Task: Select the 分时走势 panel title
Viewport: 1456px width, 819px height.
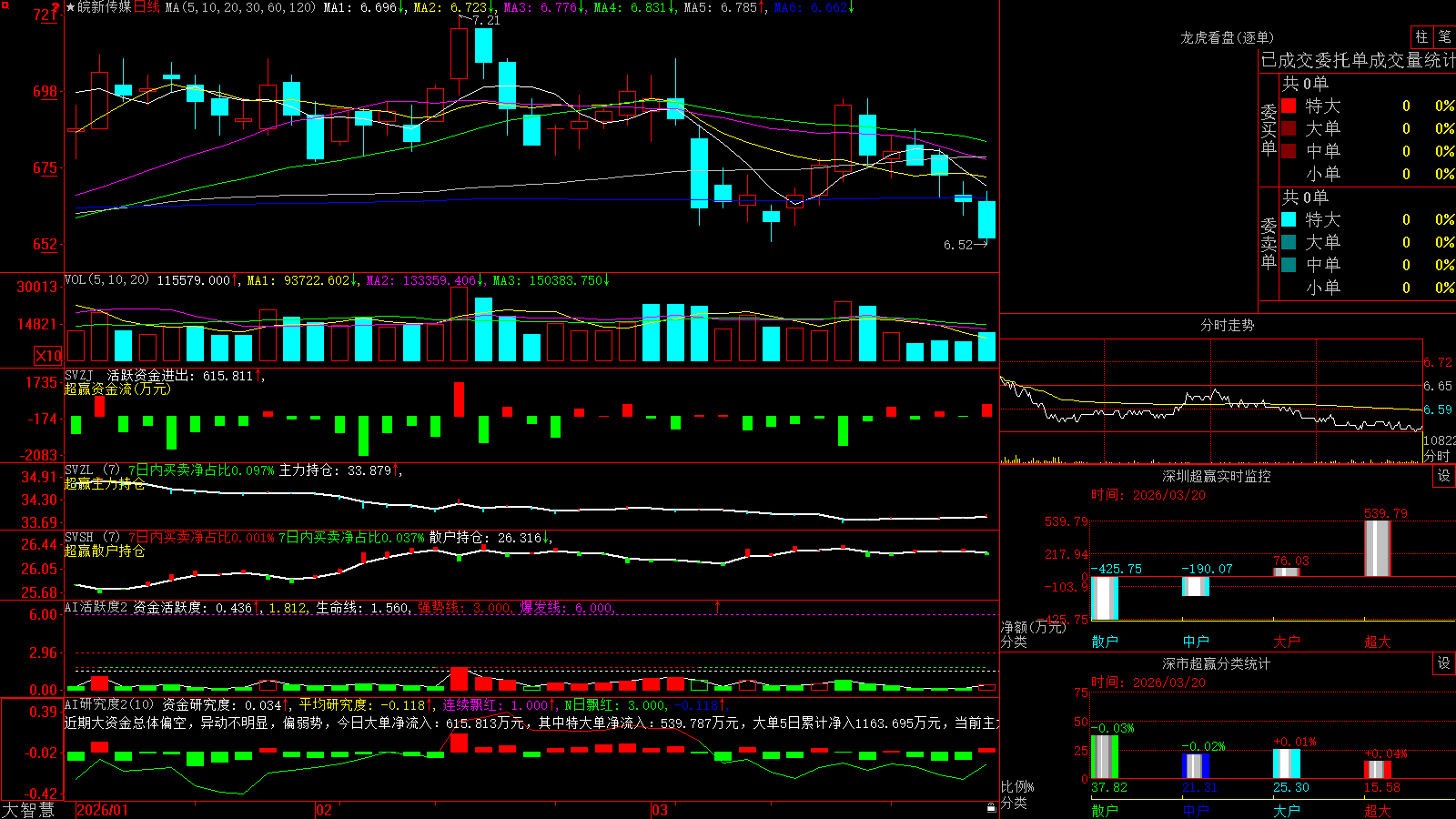Action: coord(1227,325)
